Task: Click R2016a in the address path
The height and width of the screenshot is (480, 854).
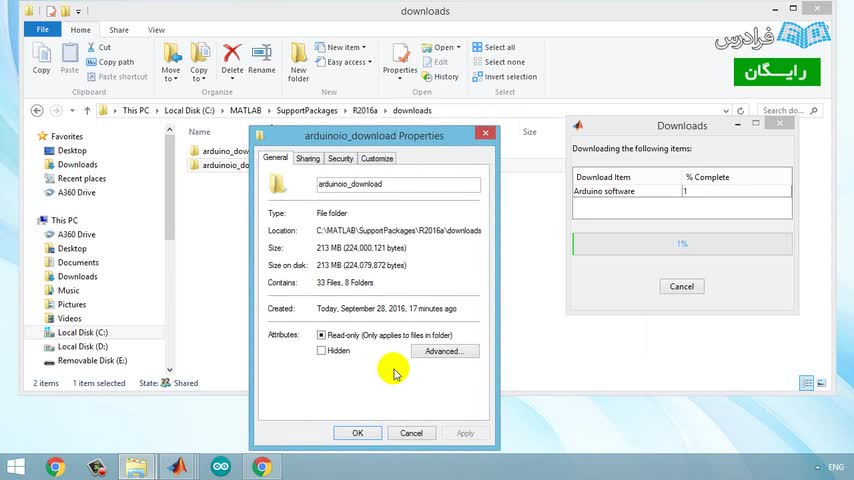Action: (365, 111)
